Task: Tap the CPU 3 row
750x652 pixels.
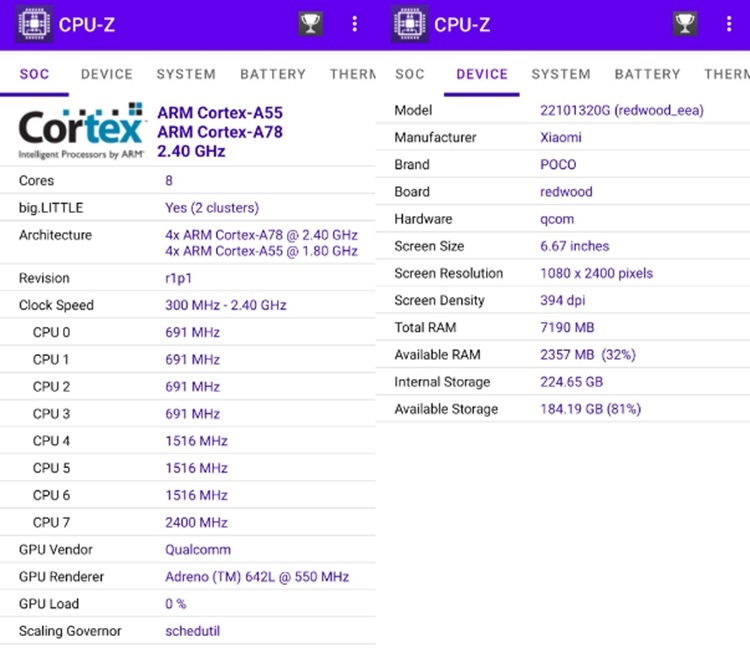Action: click(x=188, y=414)
